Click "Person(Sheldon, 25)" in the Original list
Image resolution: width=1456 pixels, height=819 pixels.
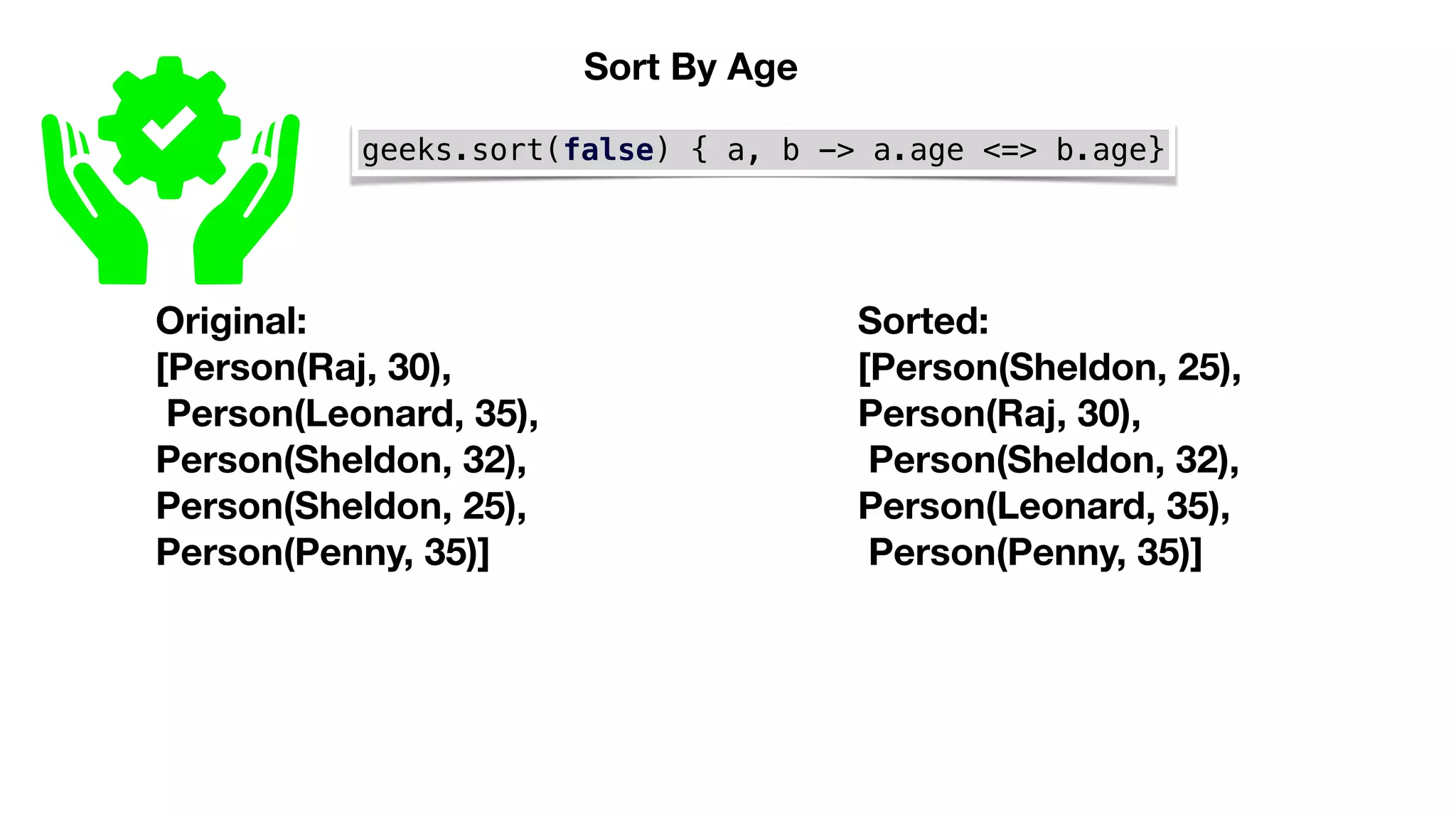pos(341,507)
